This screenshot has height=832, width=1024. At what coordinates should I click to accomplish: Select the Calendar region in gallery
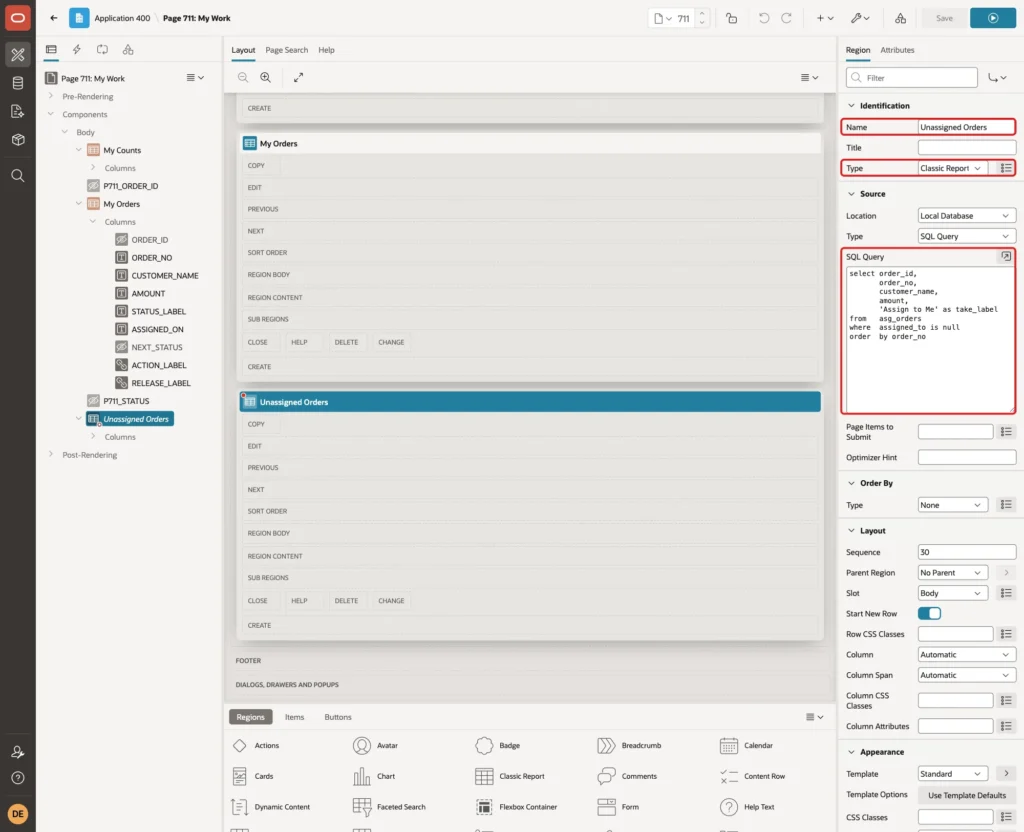(746, 745)
